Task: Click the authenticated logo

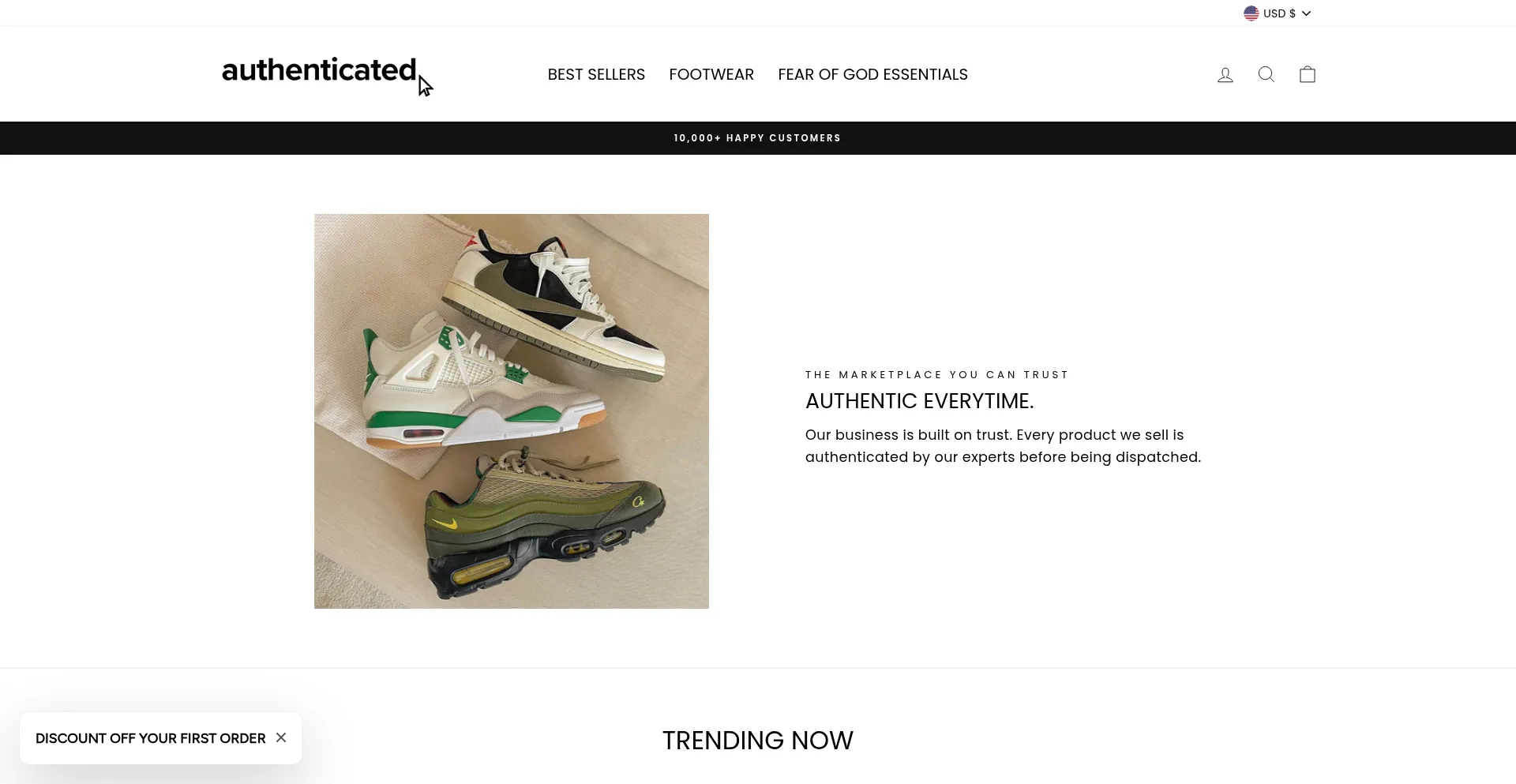Action: (319, 70)
